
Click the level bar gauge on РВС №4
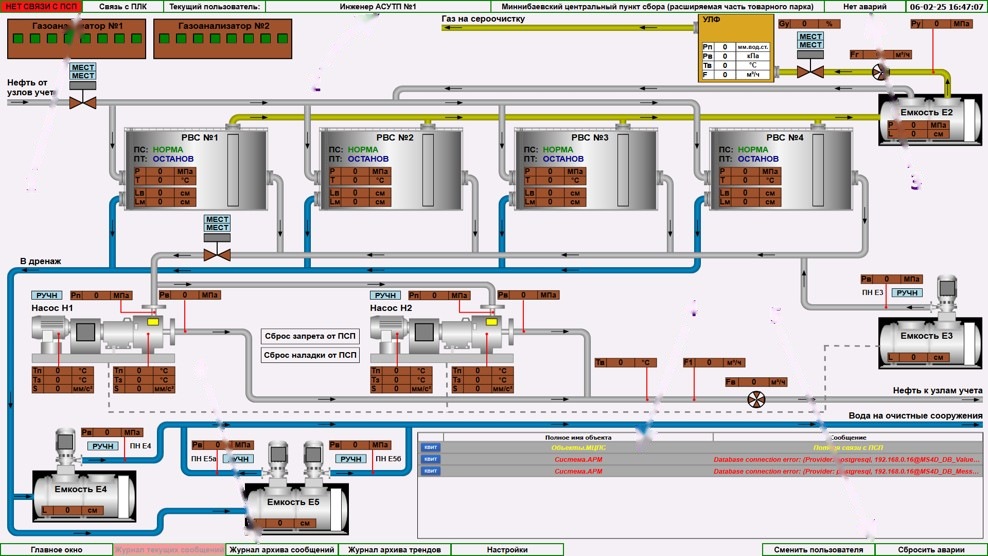(x=818, y=170)
